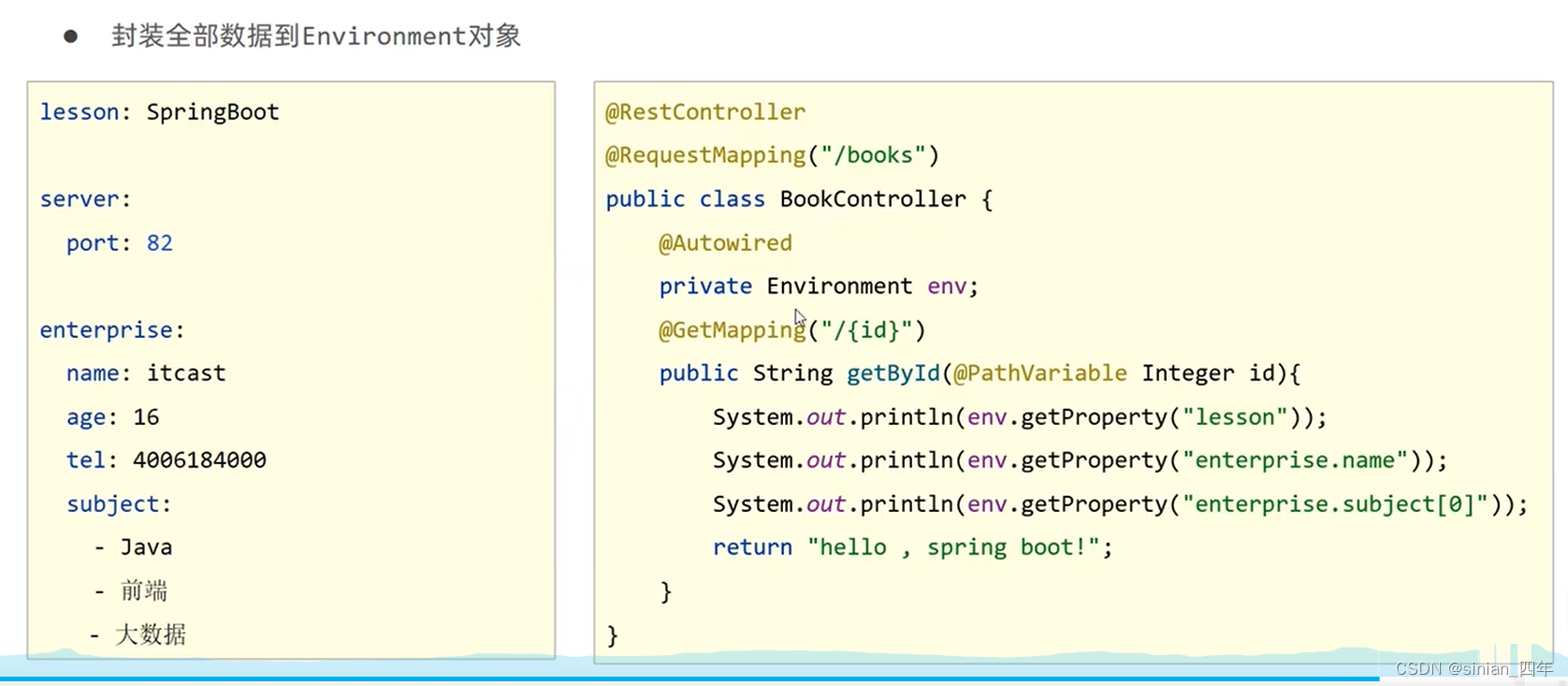Viewport: 1568px width, 686px height.
Task: Select the println line with getProperty("lesson")
Action: (1020, 417)
